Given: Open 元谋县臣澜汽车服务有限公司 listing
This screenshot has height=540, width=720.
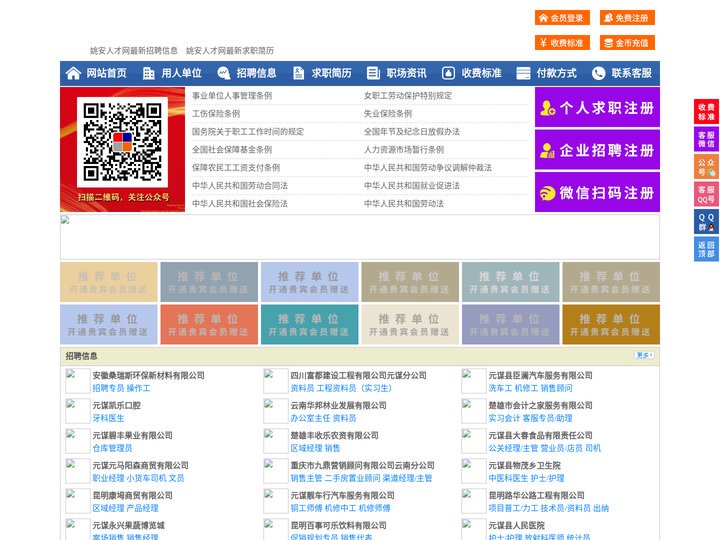Looking at the screenshot, I should pos(540,375).
